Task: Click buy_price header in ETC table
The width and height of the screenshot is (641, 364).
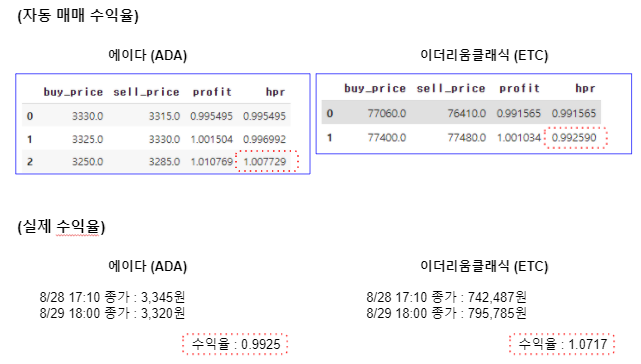Action: click(375, 88)
